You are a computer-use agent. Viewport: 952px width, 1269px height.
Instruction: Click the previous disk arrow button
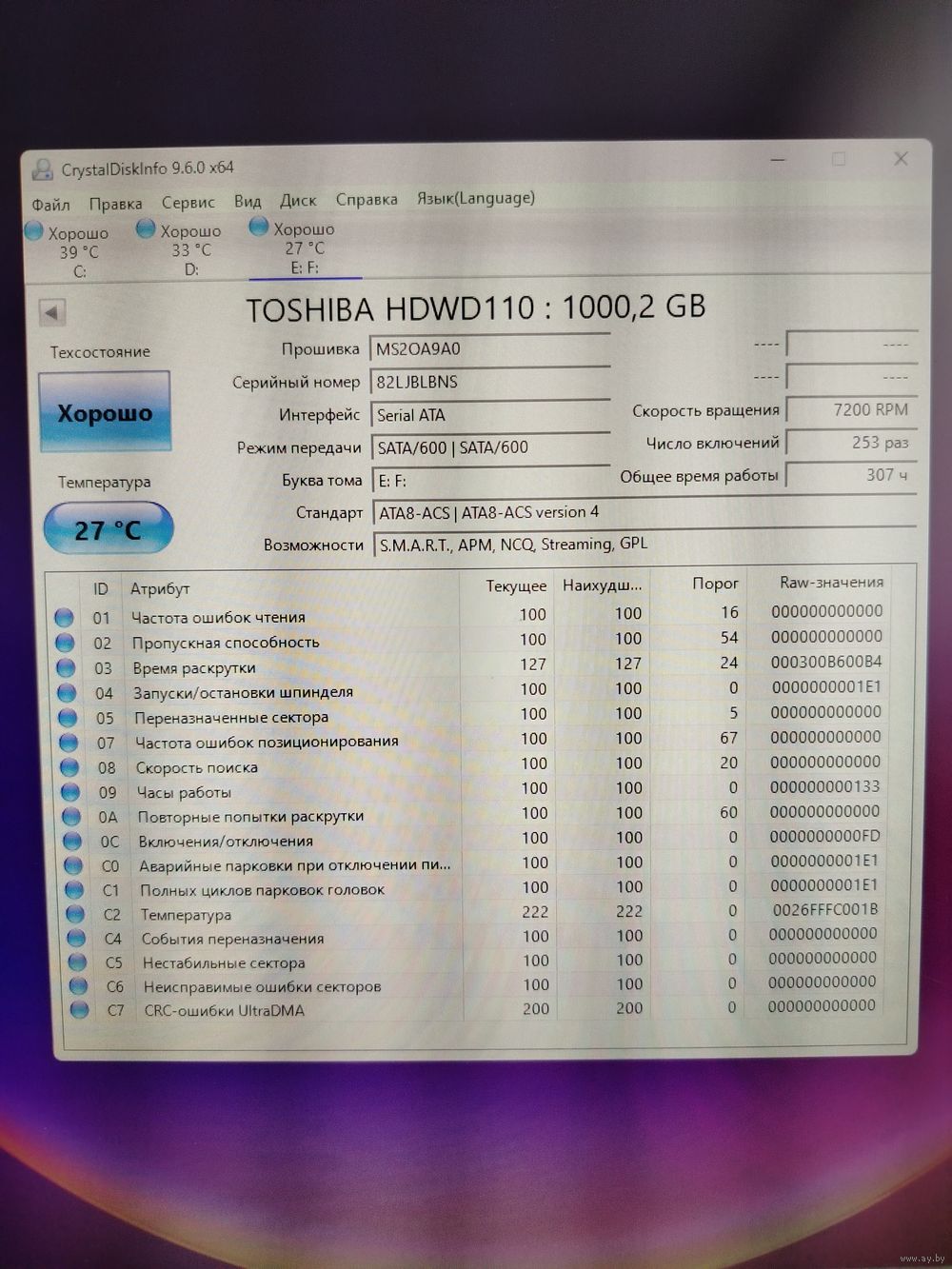pyautogui.click(x=52, y=312)
